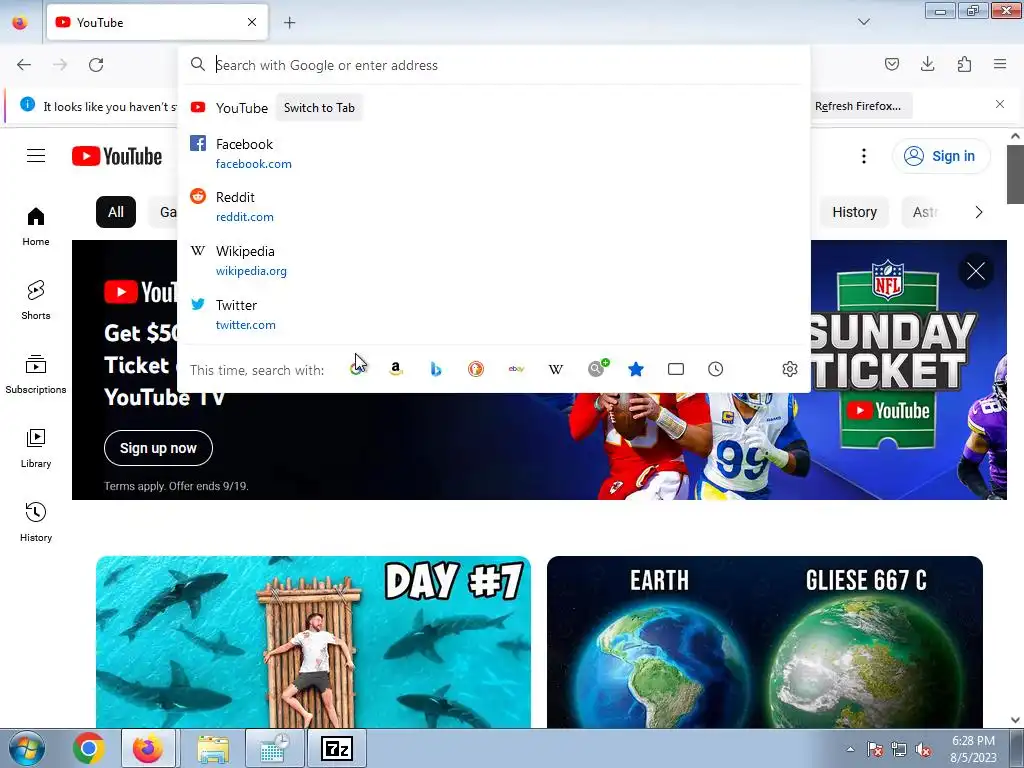Screen dimensions: 1024x768
Task: Search this time with Wikipedia icon
Action: click(x=556, y=370)
